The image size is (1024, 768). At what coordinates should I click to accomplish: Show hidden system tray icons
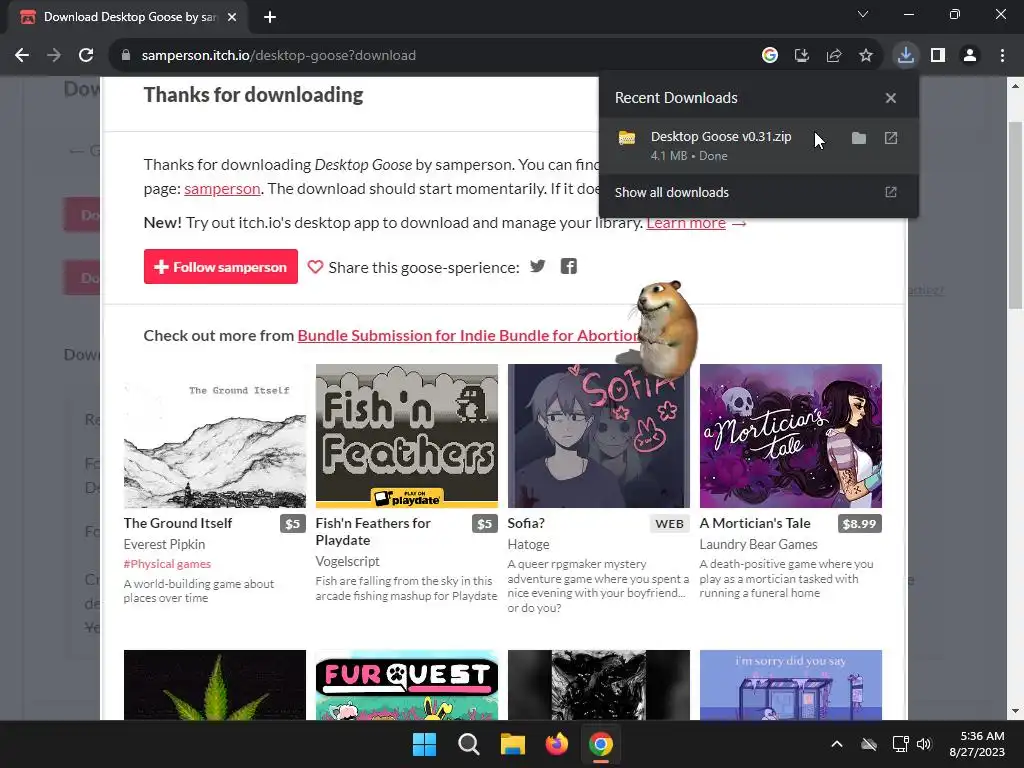pyautogui.click(x=837, y=744)
